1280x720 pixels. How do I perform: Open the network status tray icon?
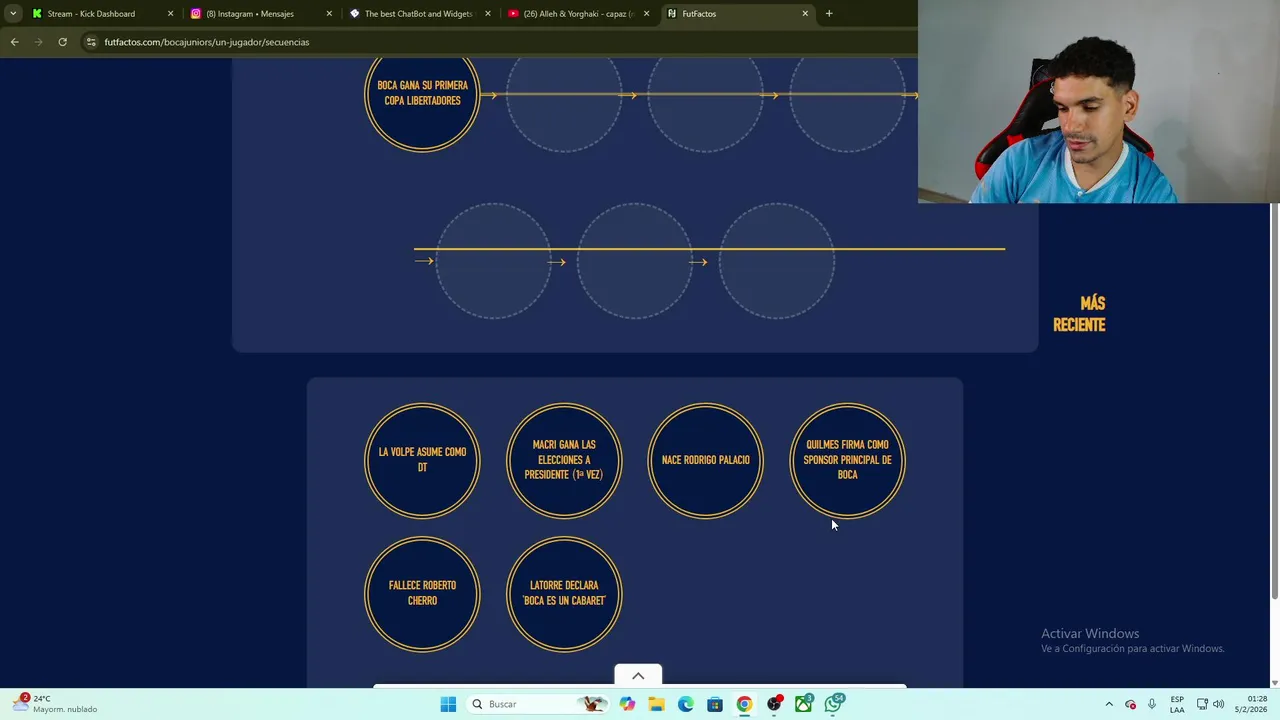coord(1202,704)
